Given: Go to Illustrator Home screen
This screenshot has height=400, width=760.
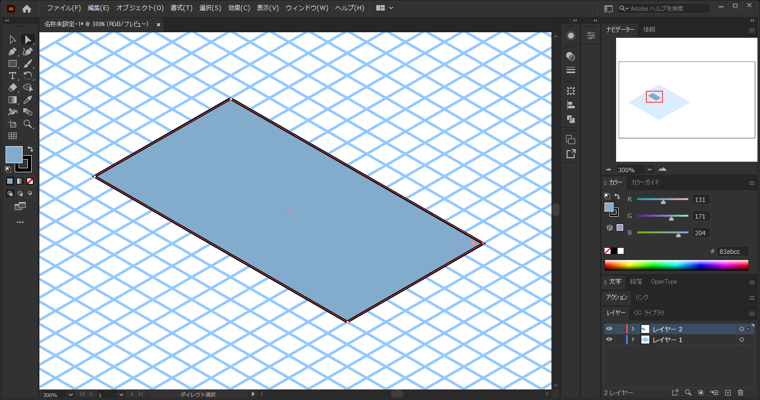Looking at the screenshot, I should [x=27, y=8].
